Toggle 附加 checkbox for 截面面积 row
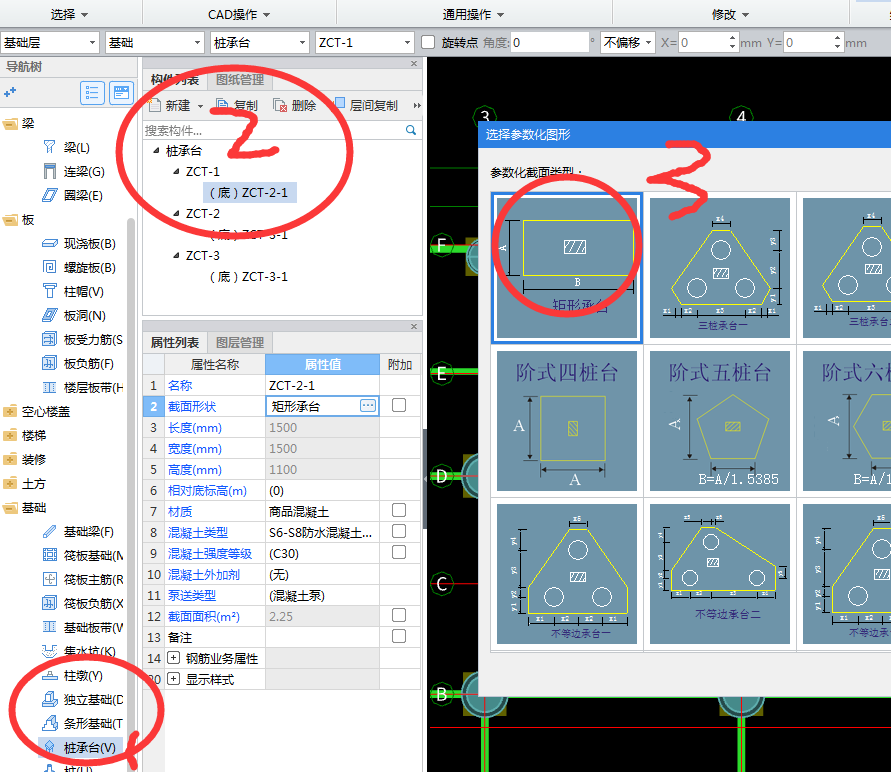 399,615
